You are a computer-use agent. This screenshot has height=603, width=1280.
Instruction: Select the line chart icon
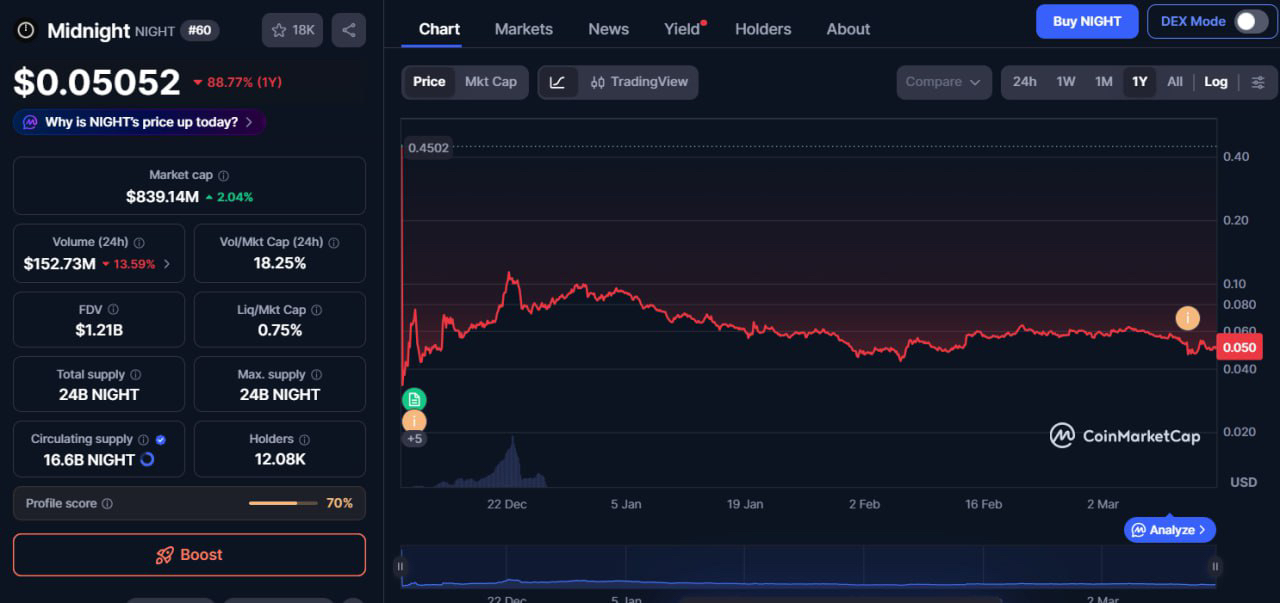558,82
